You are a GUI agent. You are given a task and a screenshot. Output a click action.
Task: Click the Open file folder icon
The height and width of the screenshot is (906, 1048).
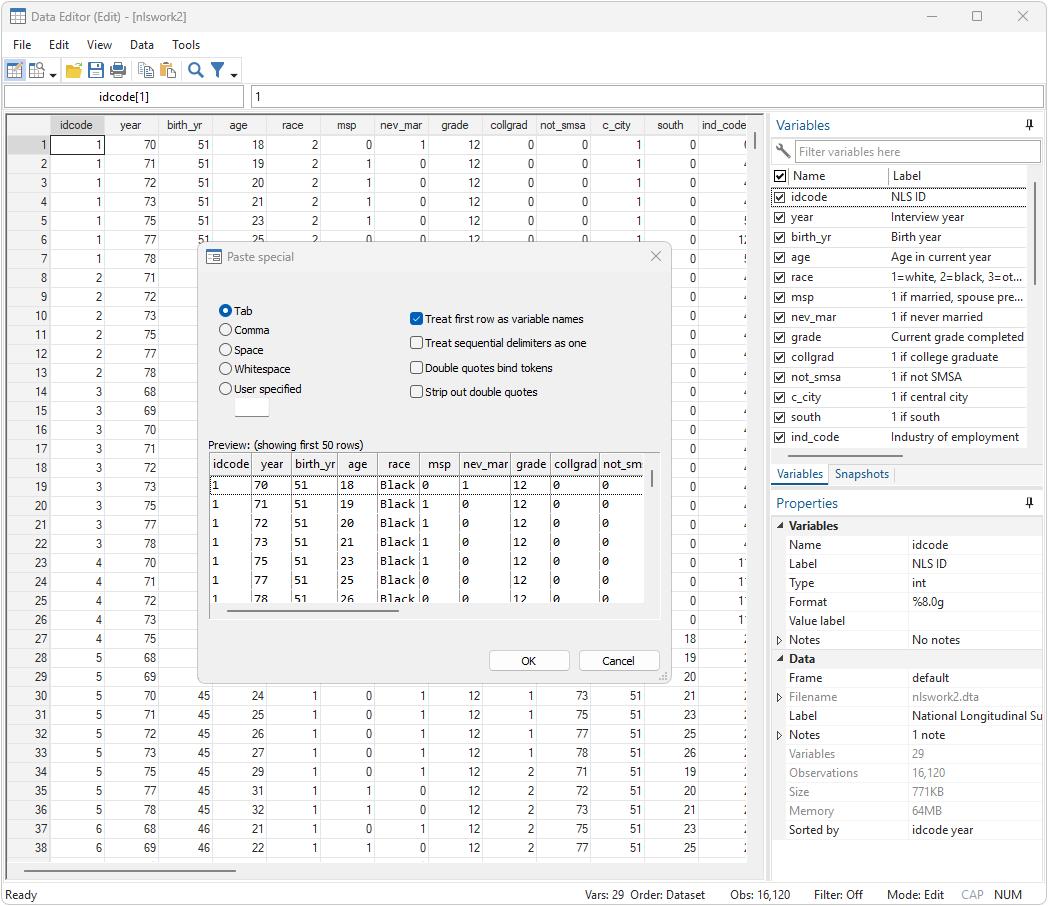(74, 69)
